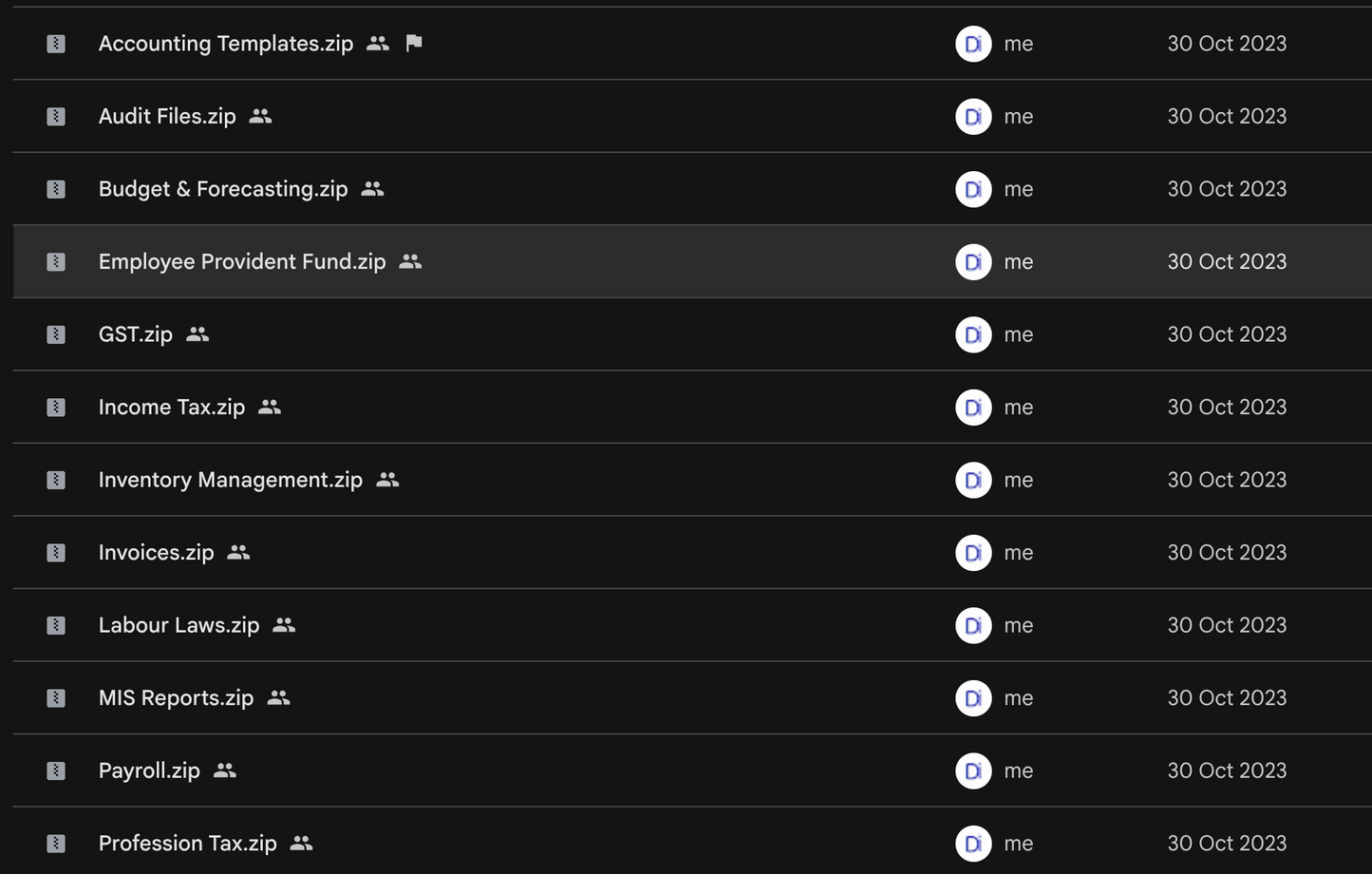
Task: Open Accounting Templates.zip file name
Action: [226, 44]
